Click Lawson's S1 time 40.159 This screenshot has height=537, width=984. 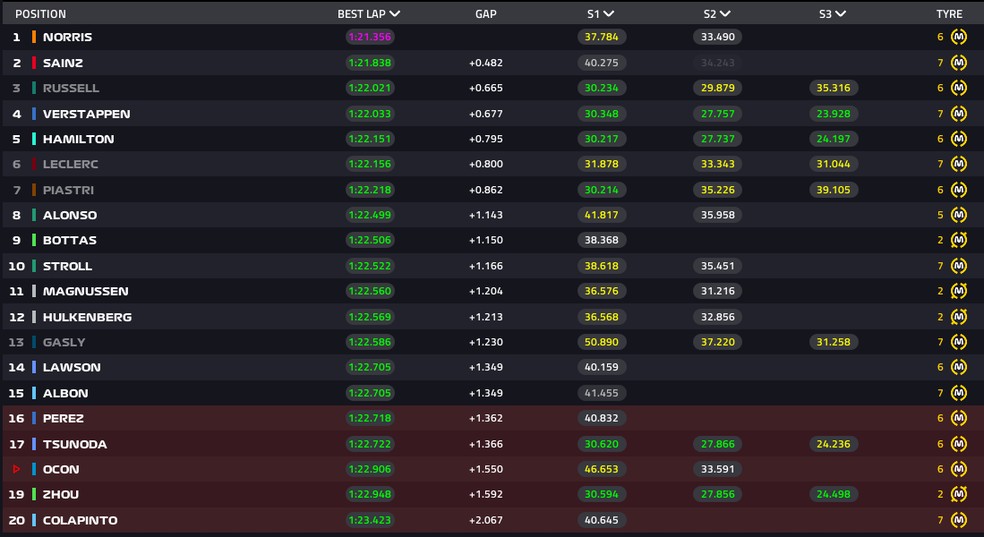(x=601, y=367)
